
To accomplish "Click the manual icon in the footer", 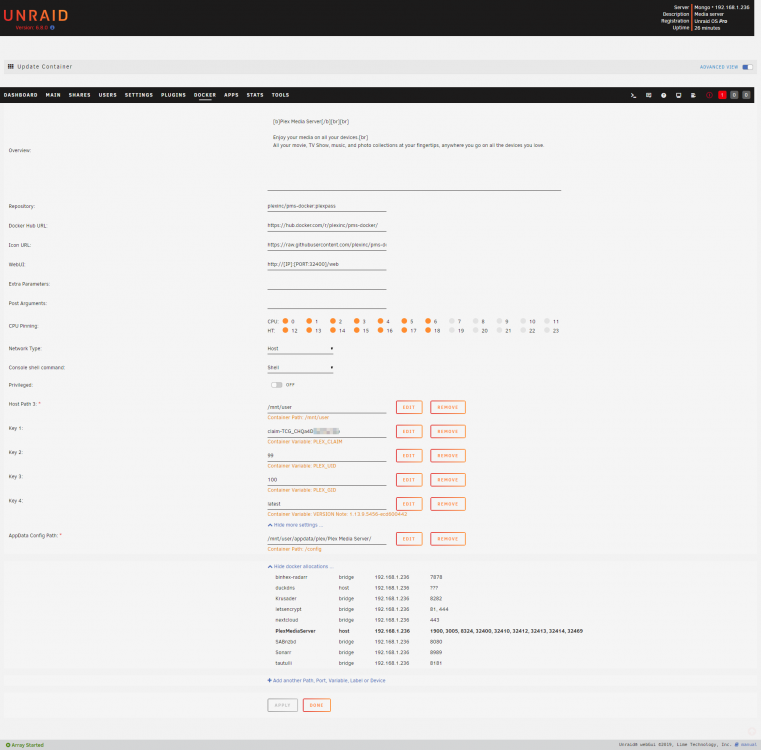I will (736, 744).
